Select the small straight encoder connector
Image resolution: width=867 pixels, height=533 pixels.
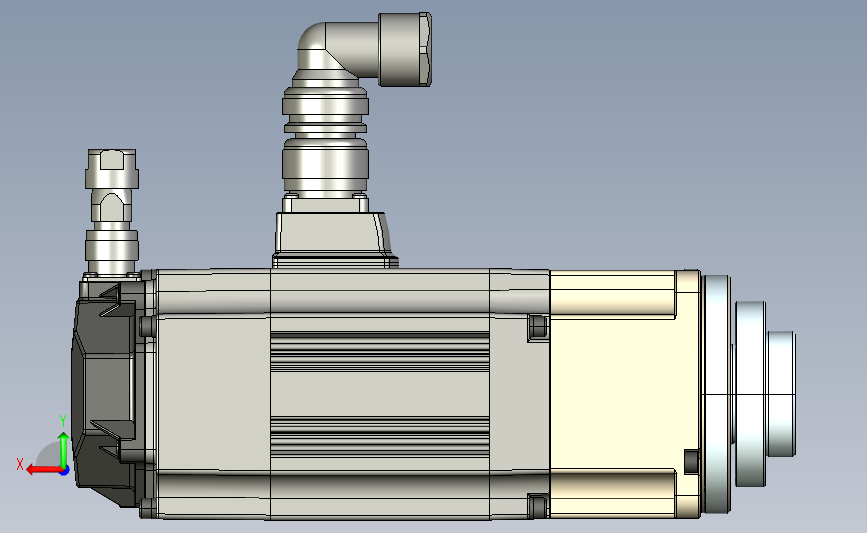click(112, 212)
